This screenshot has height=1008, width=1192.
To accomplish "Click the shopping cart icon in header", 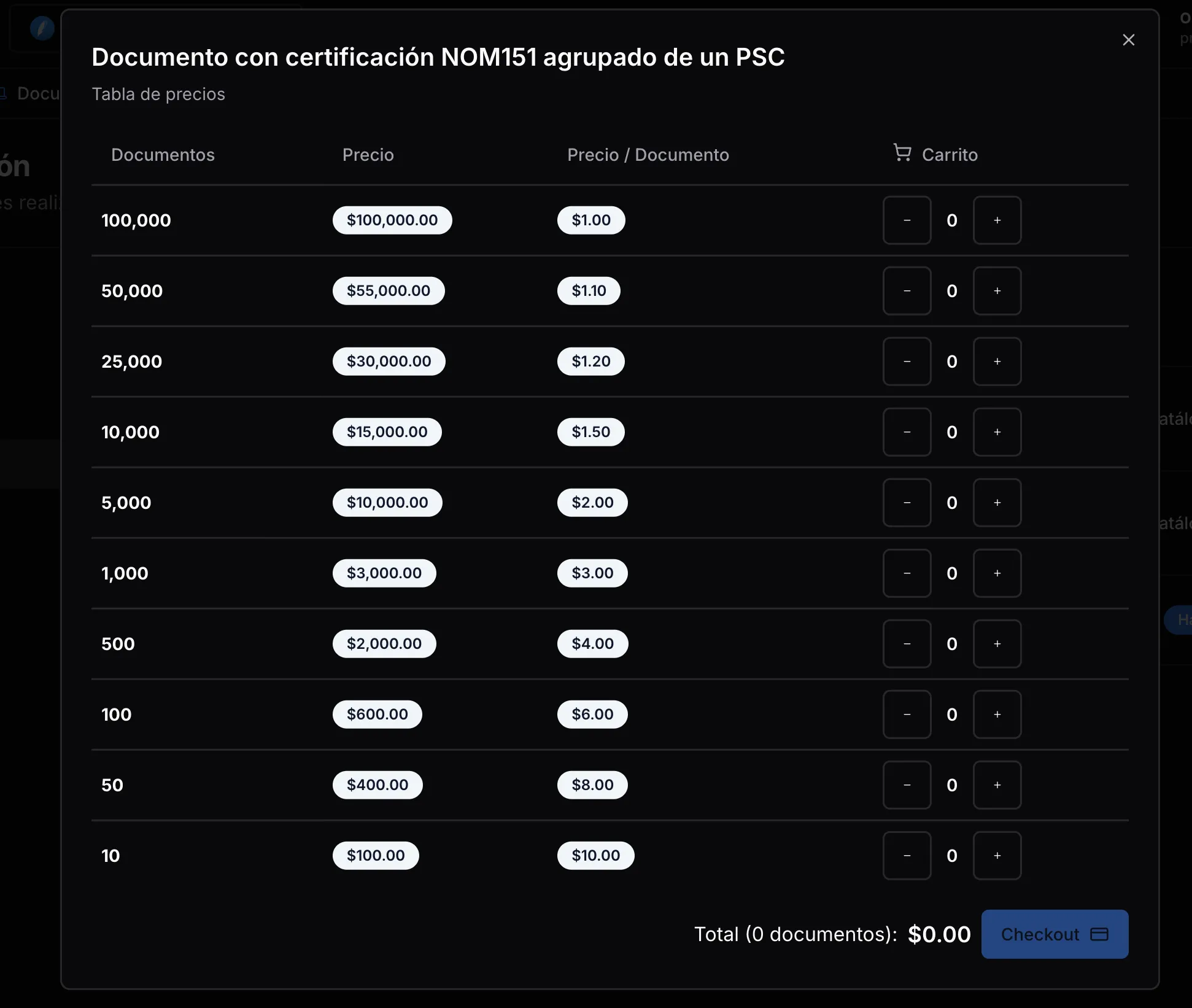I will coord(902,153).
